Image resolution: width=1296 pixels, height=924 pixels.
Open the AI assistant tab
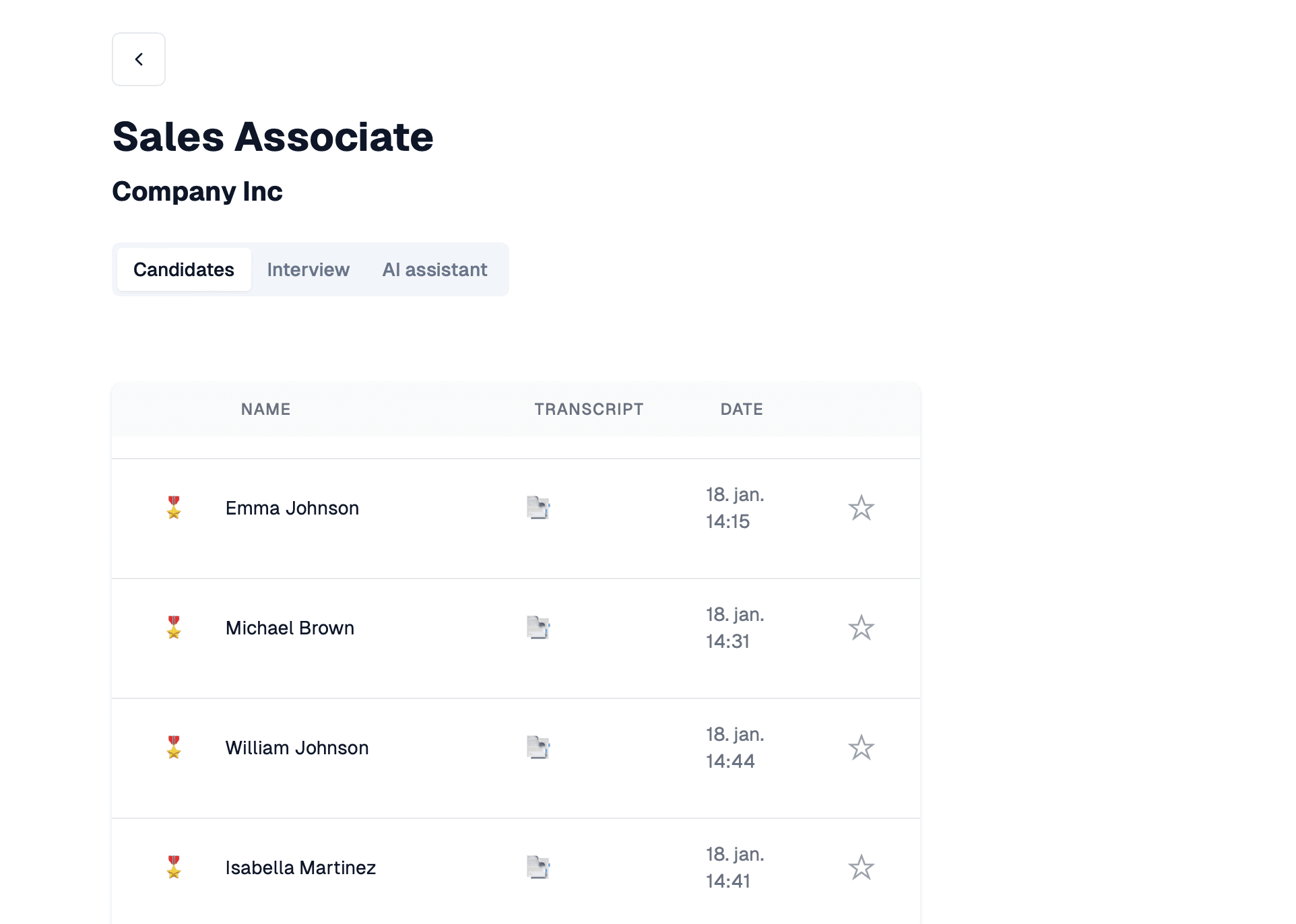434,269
